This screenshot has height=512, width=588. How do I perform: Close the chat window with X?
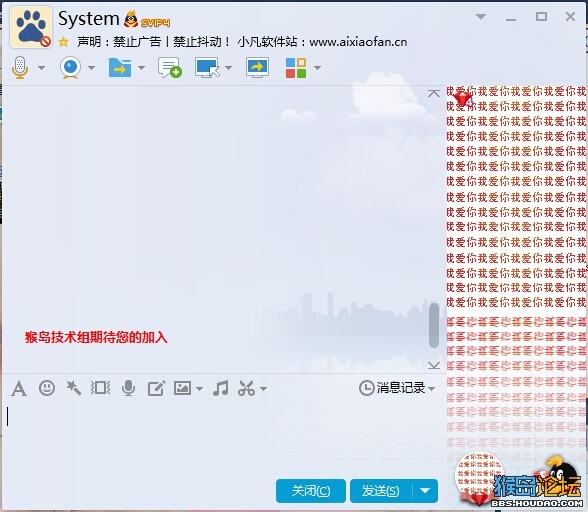[x=570, y=17]
